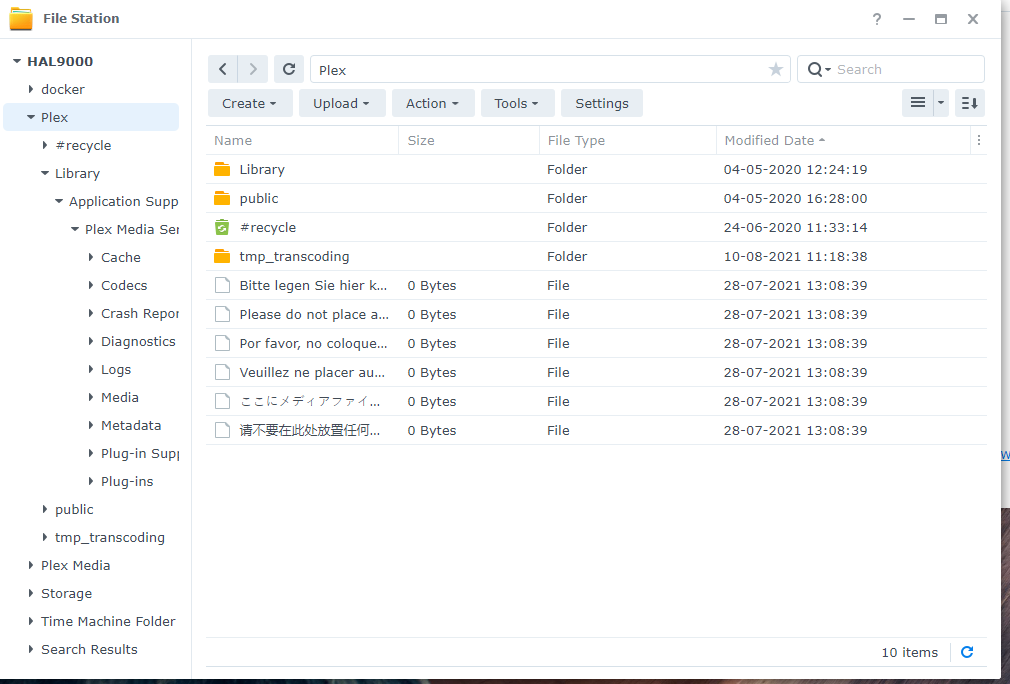Open Storage shared folder in tree
The height and width of the screenshot is (684, 1010).
66,593
